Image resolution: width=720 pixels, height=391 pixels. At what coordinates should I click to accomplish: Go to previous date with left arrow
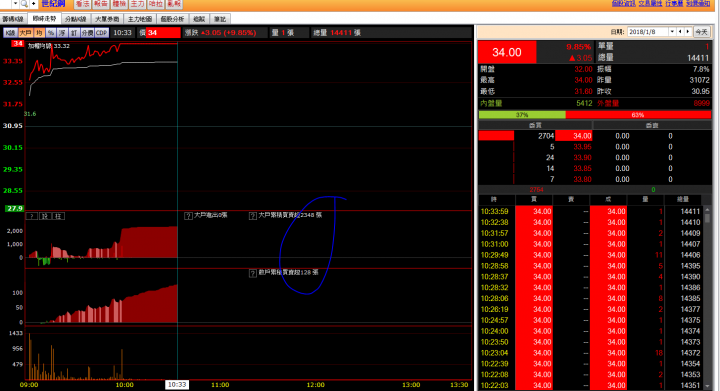click(x=680, y=32)
